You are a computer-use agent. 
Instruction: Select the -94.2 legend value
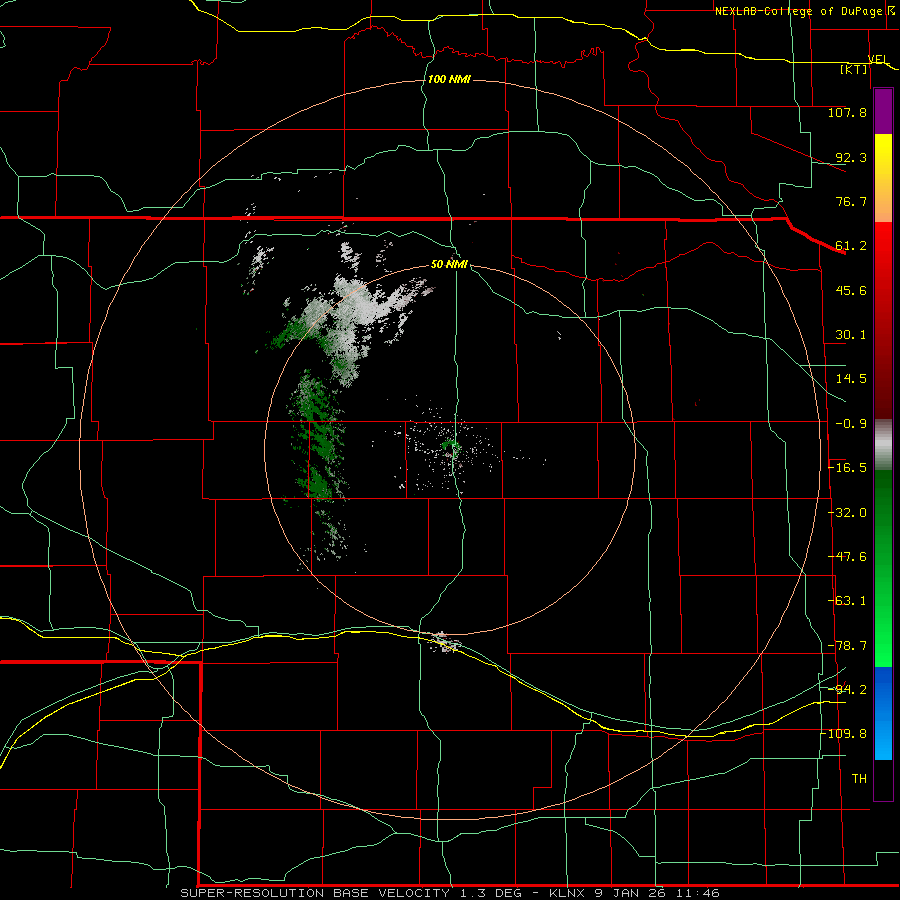click(847, 689)
